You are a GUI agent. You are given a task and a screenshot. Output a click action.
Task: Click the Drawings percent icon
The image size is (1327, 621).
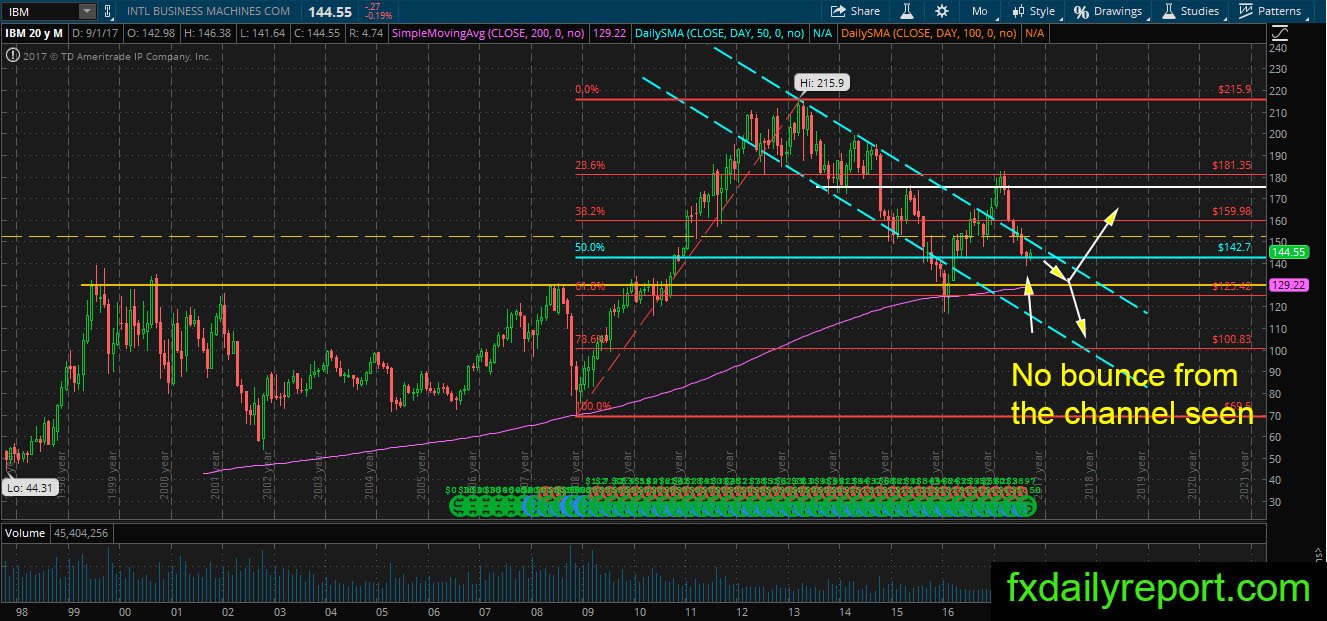coord(1082,11)
